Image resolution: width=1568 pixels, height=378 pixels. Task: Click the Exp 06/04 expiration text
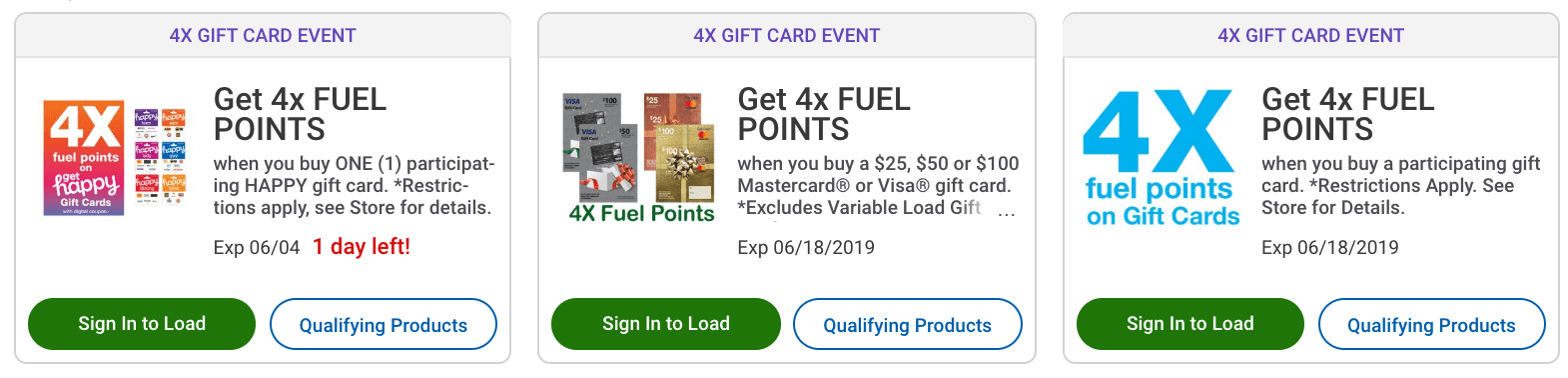point(257,248)
